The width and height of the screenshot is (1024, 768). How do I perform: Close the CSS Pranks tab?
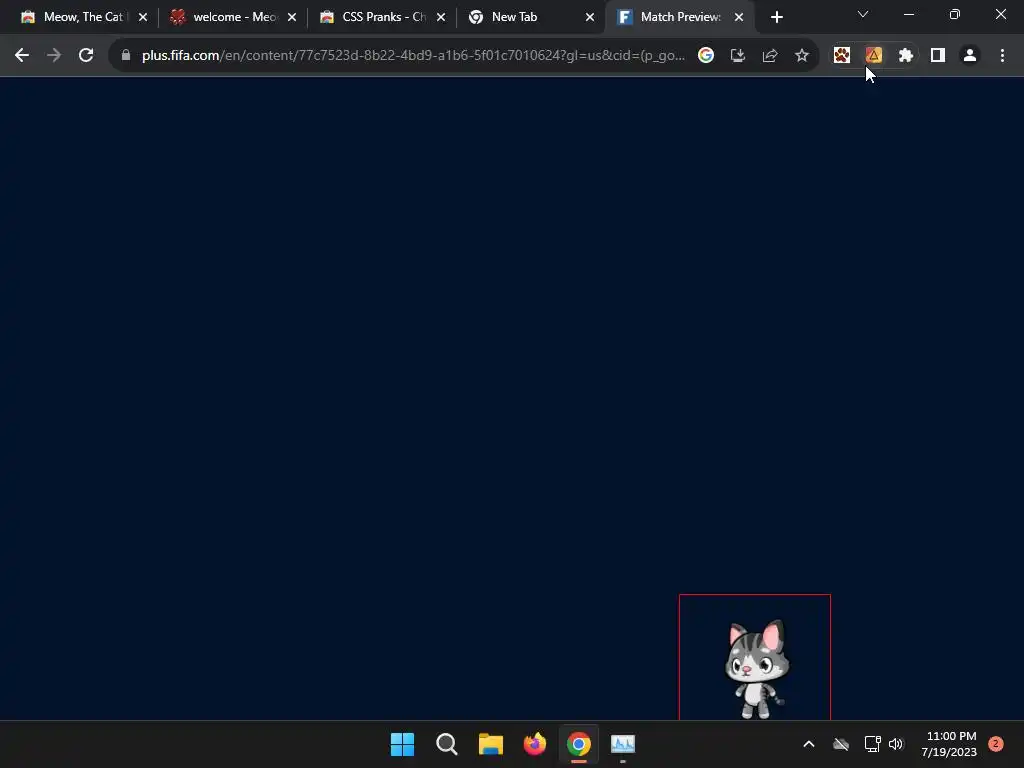tap(441, 18)
